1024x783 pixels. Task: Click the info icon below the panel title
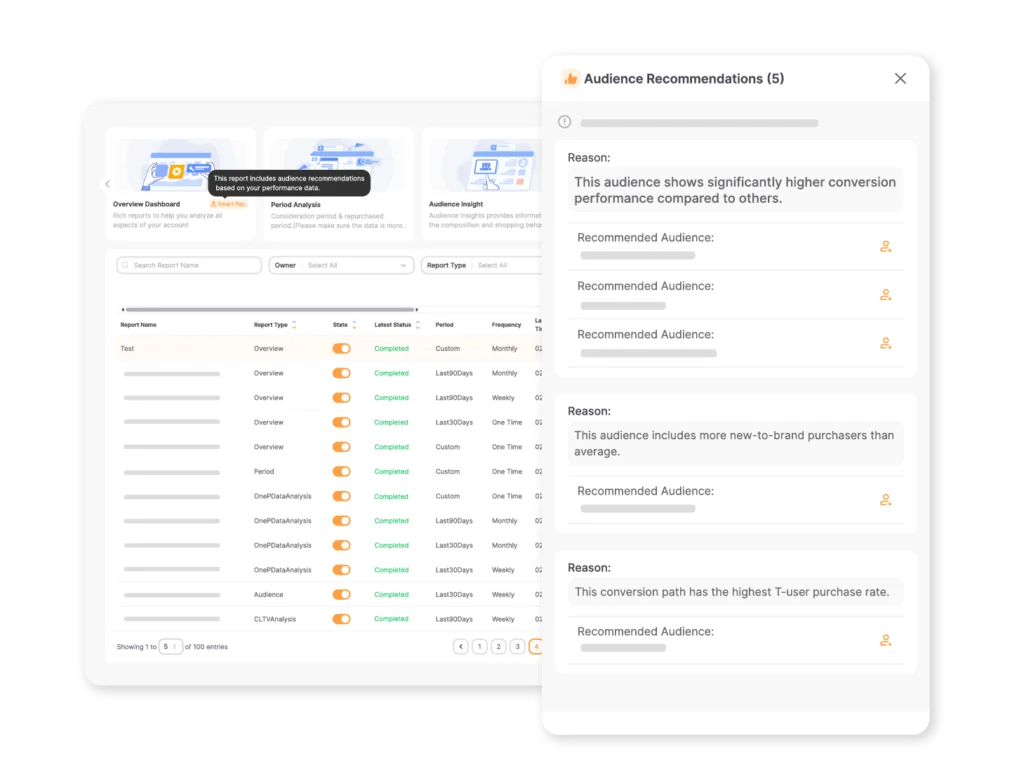(564, 122)
